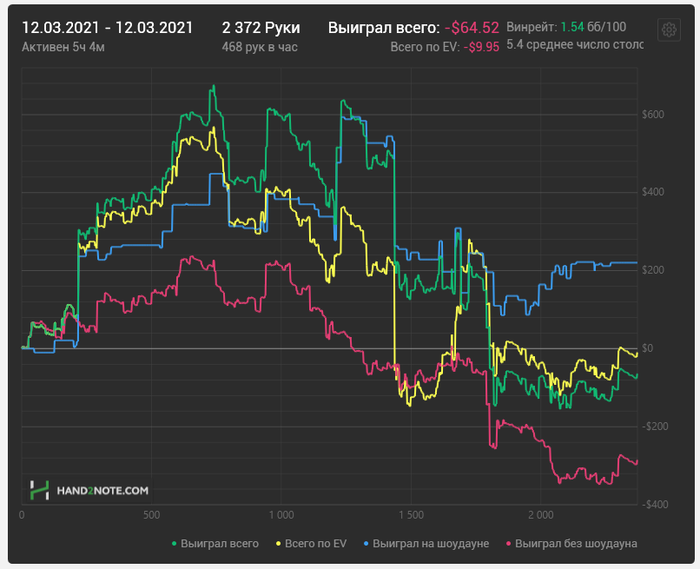
Task: Click the 1 500 hands x-axis label
Action: (411, 515)
